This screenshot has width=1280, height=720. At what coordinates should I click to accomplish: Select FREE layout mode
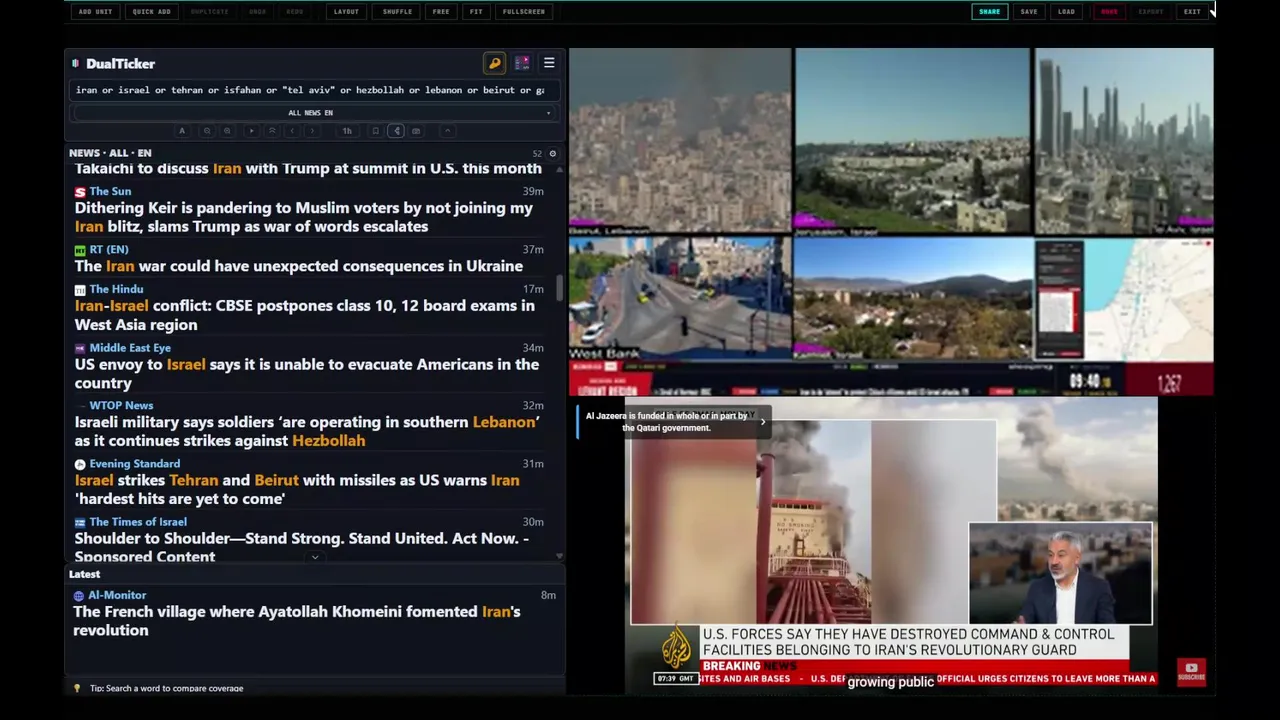pyautogui.click(x=441, y=12)
